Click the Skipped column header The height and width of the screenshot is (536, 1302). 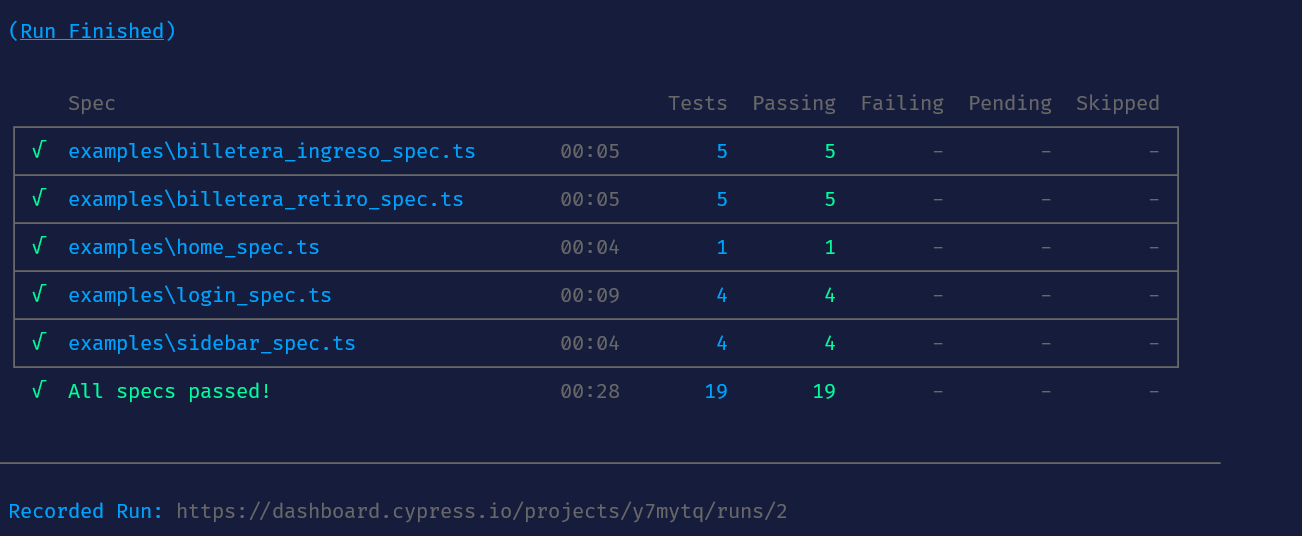point(1118,103)
